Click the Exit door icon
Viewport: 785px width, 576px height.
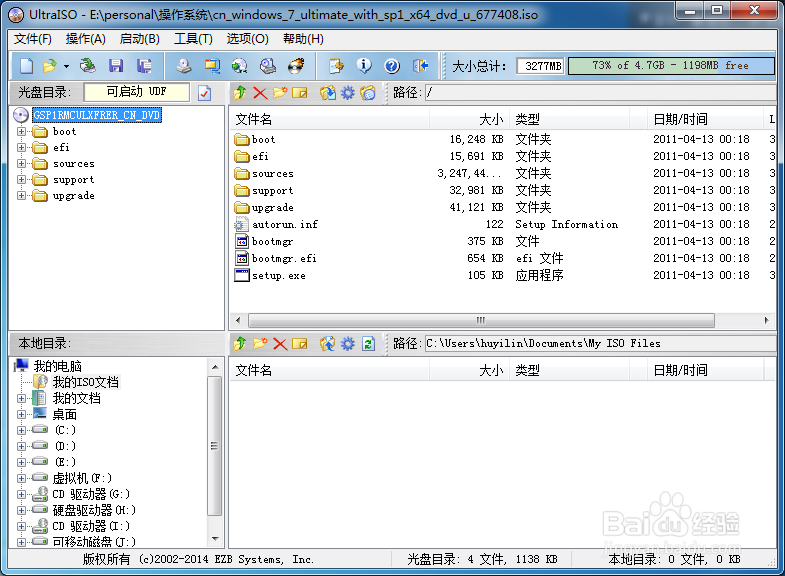click(x=421, y=66)
